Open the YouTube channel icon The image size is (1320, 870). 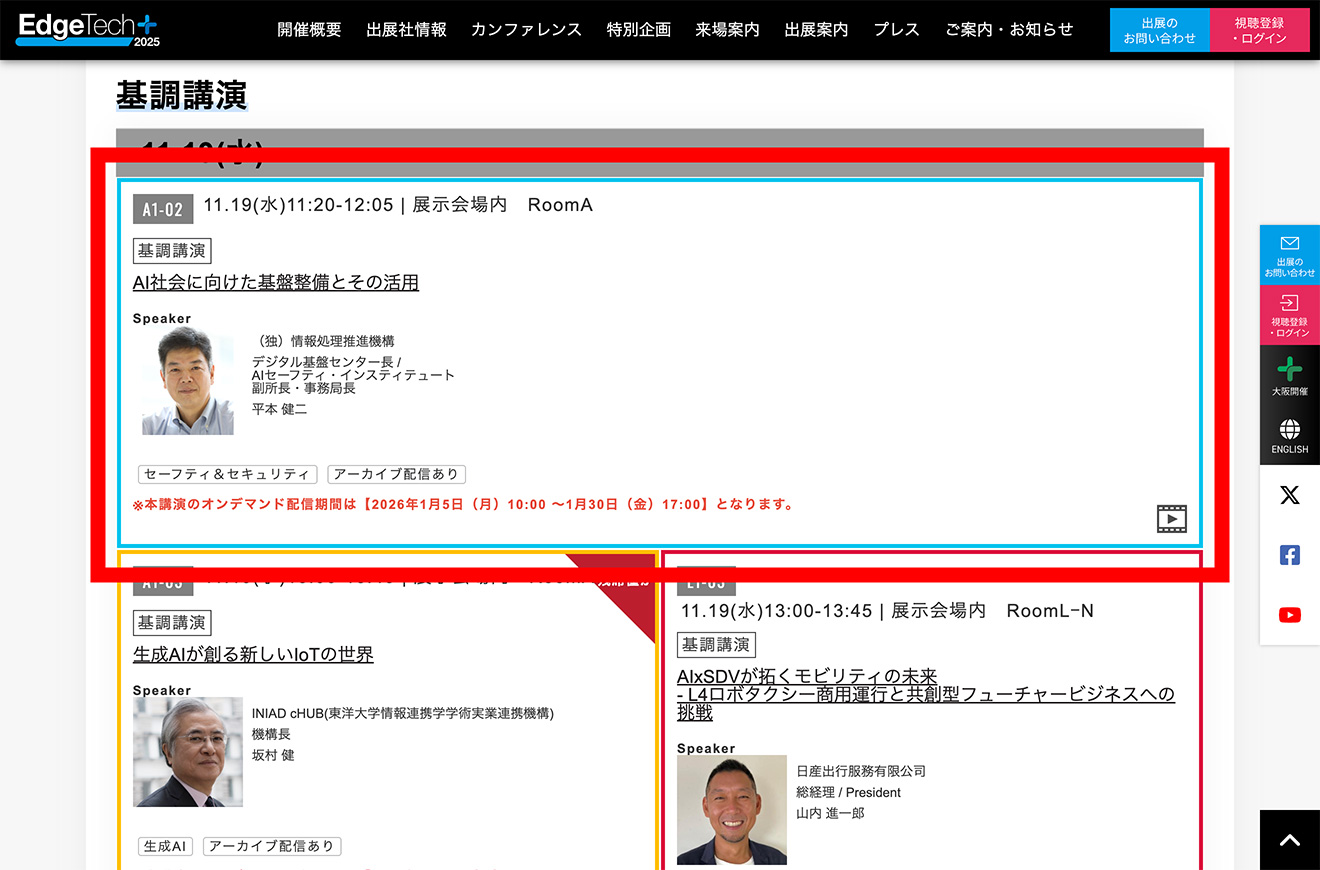click(x=1290, y=615)
